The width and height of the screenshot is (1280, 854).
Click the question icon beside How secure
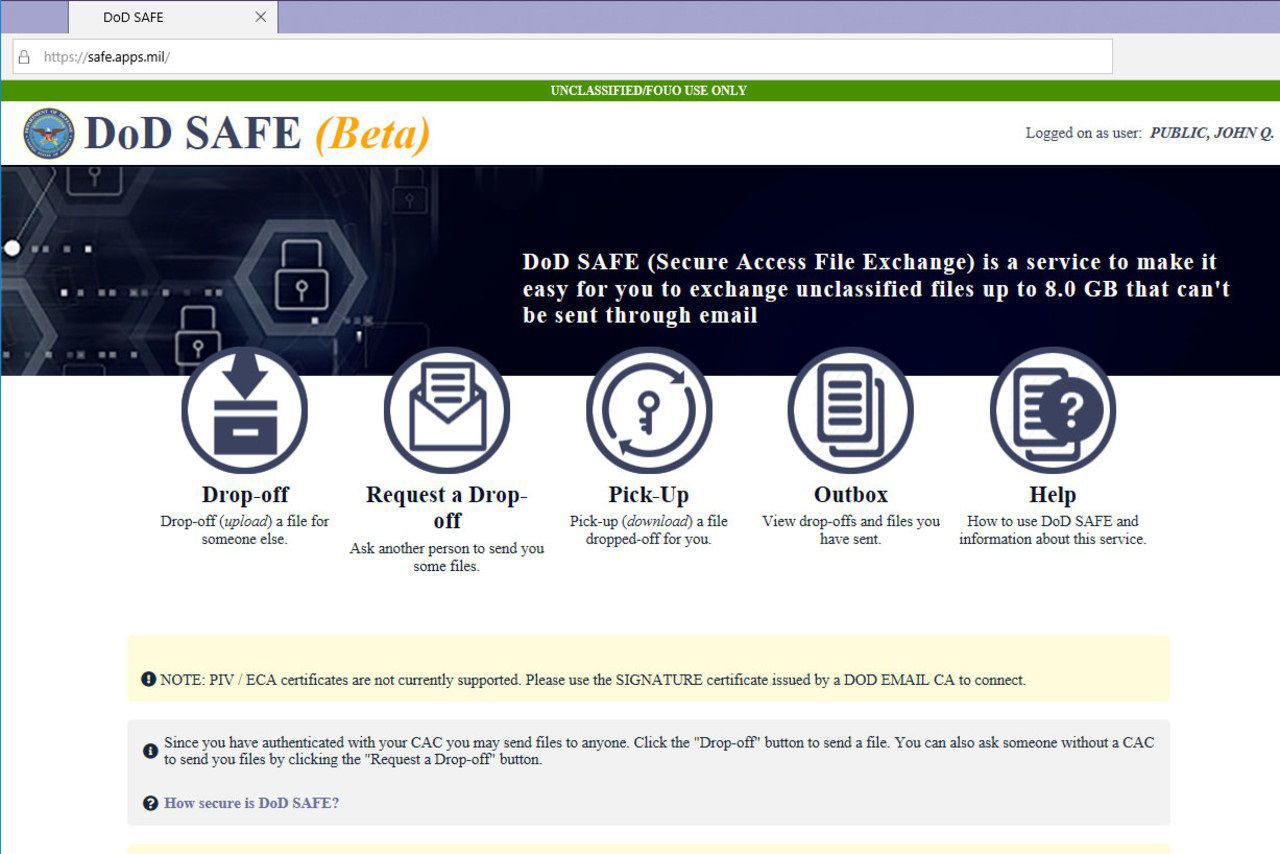[x=150, y=803]
